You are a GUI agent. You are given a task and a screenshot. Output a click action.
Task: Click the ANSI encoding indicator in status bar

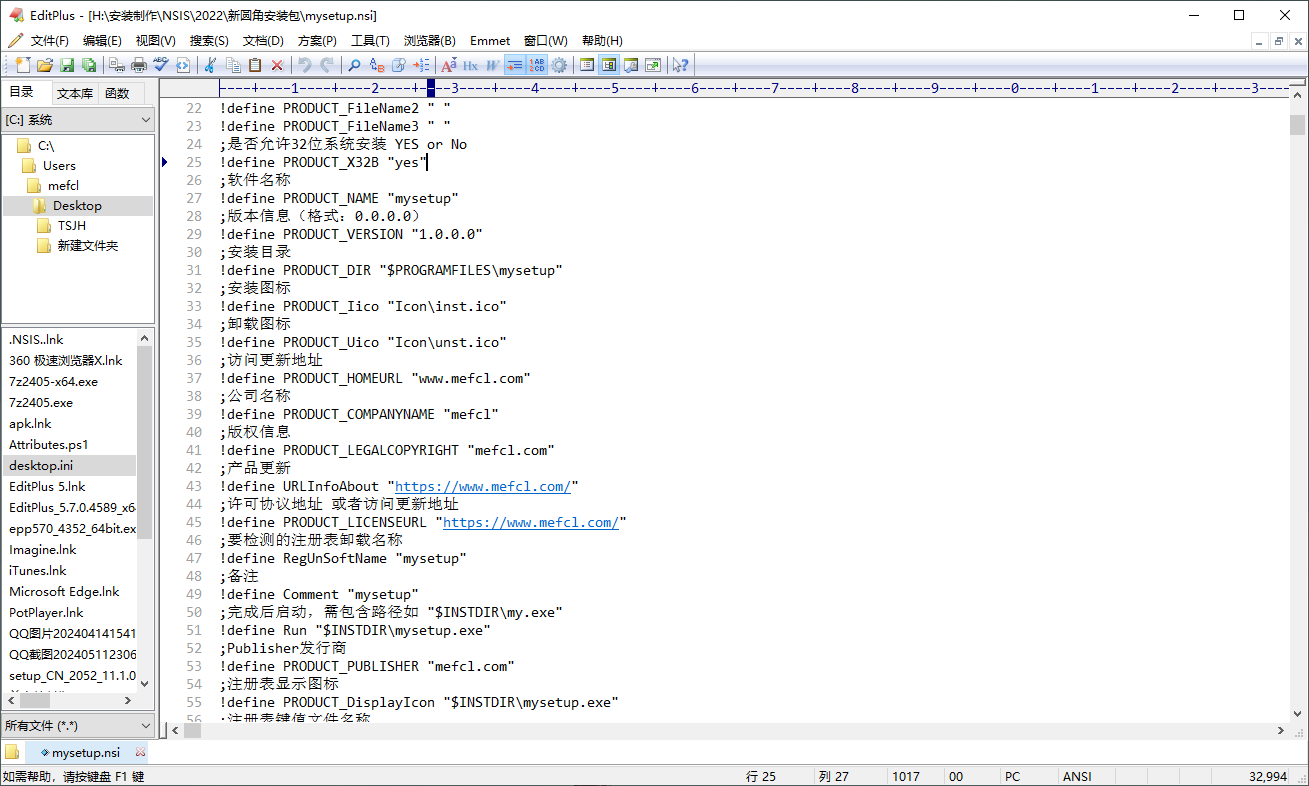[1076, 775]
